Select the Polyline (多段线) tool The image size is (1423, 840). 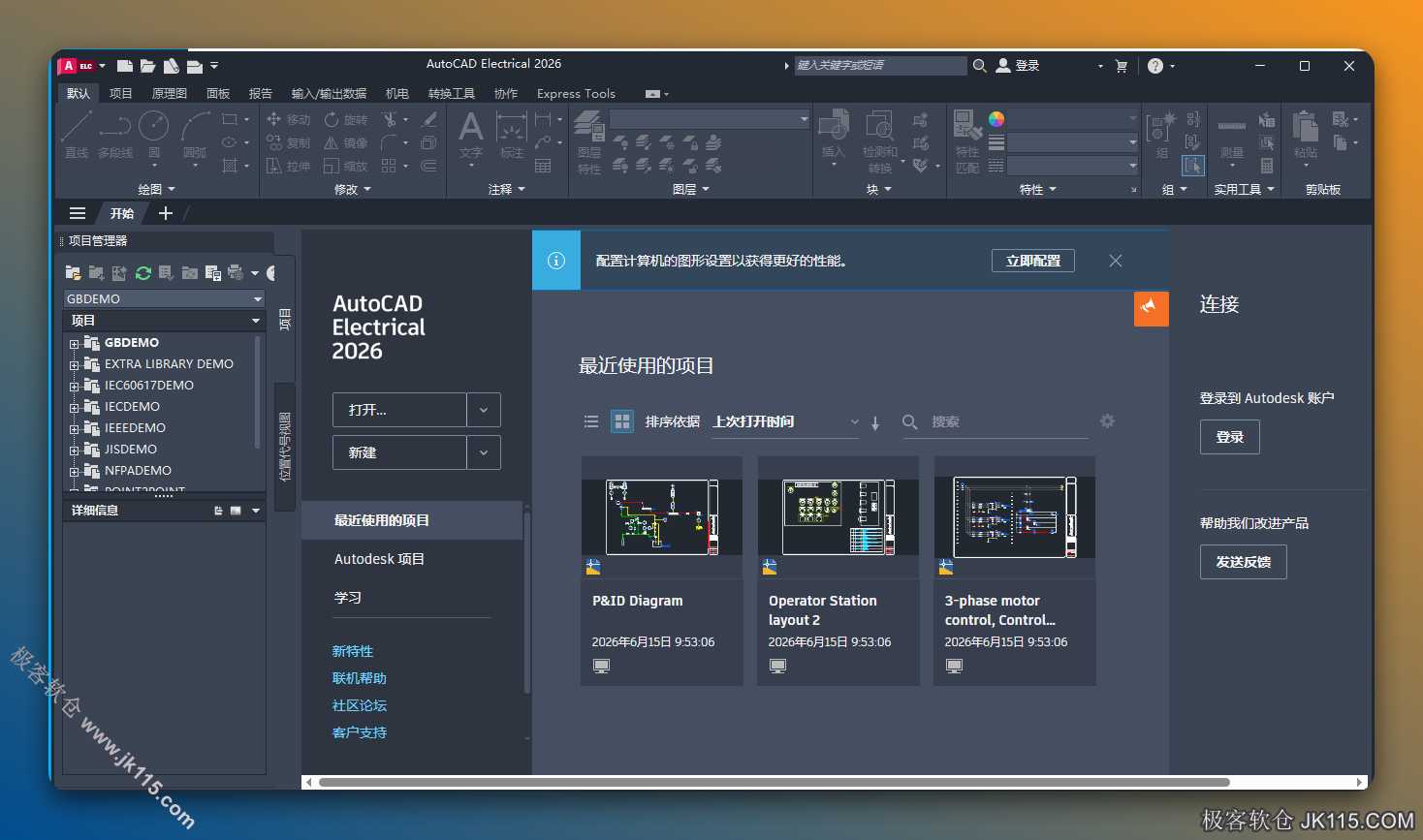115,134
